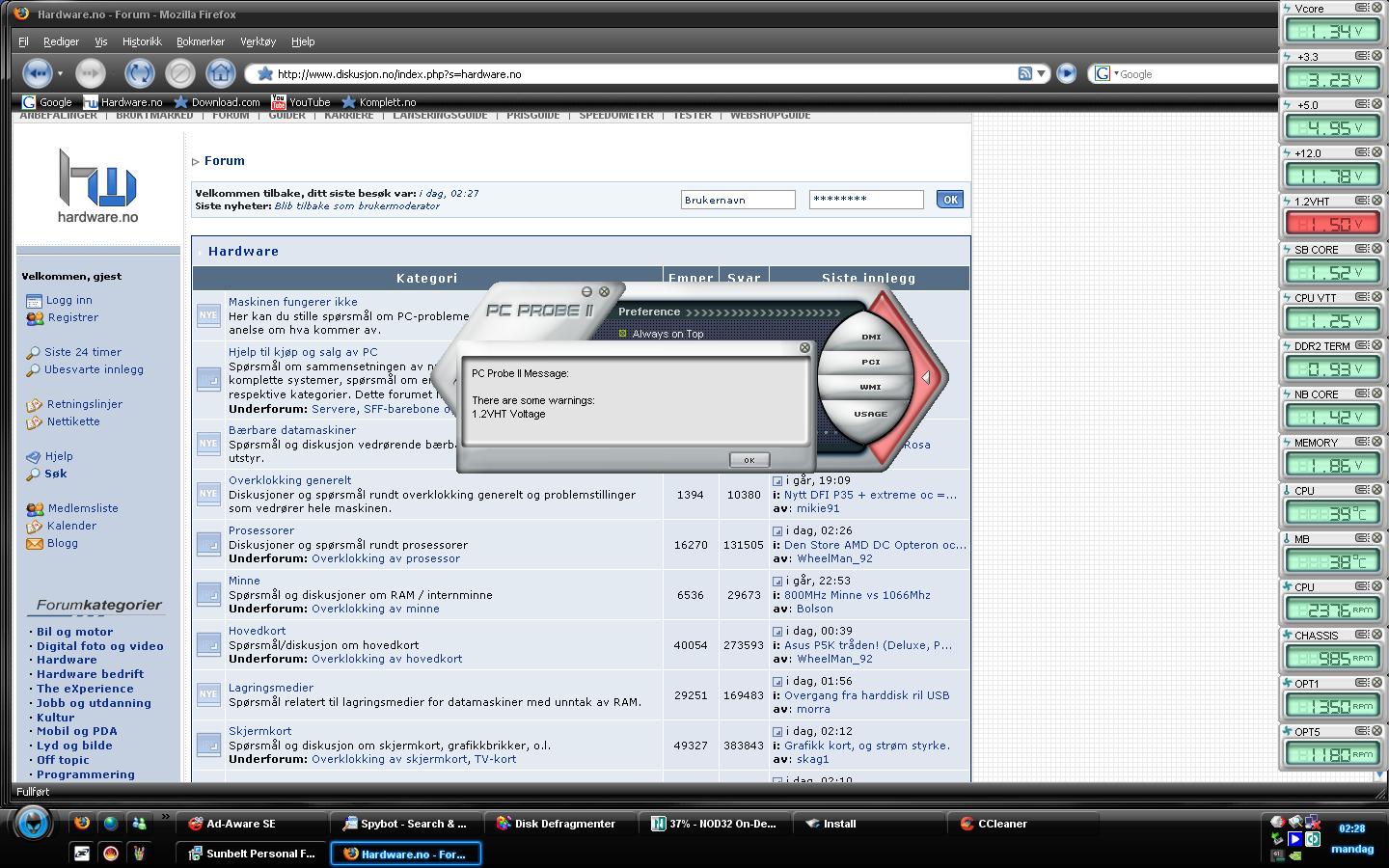Click the Firefox Back navigation button
The height and width of the screenshot is (868, 1389).
(38, 73)
